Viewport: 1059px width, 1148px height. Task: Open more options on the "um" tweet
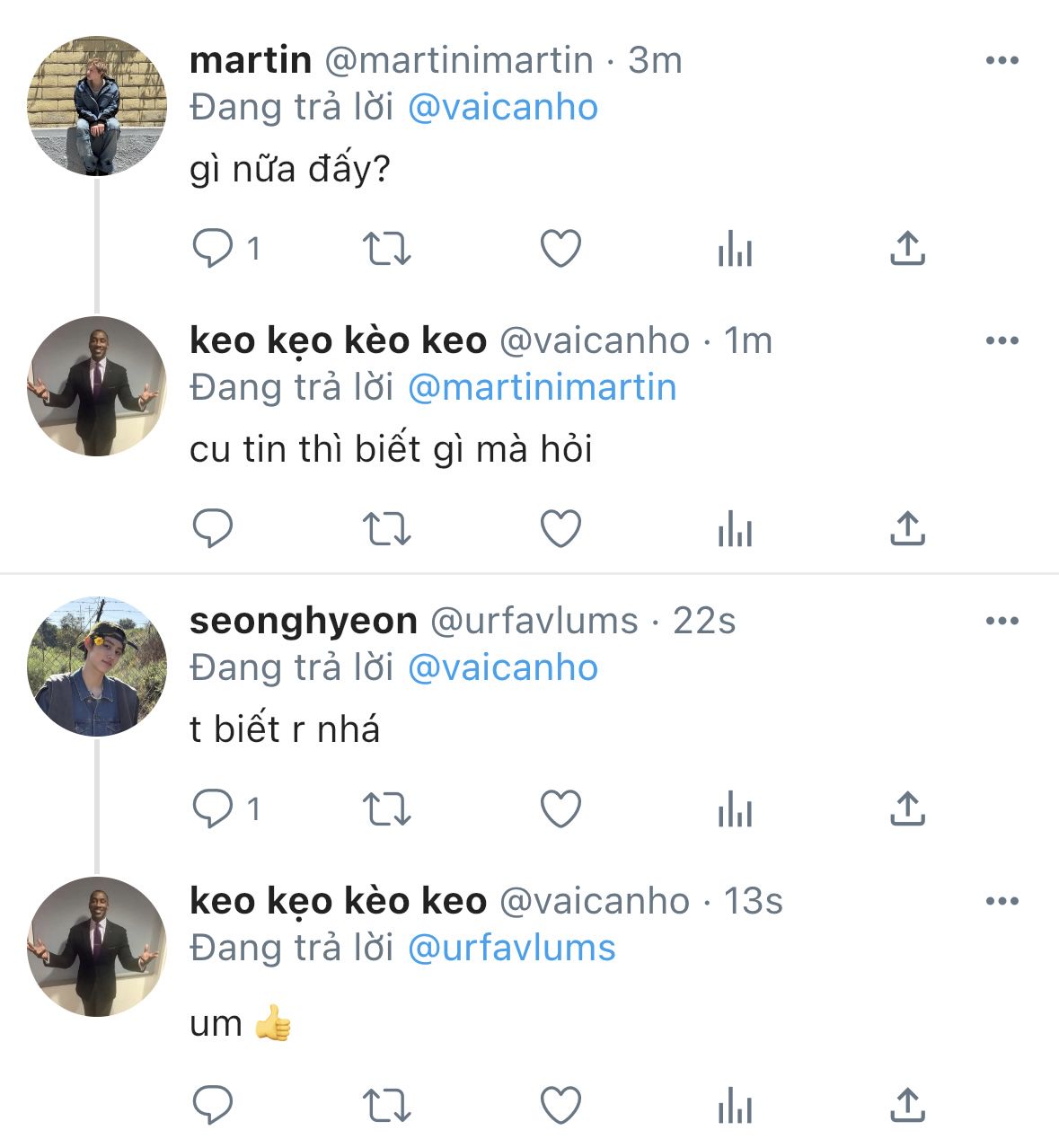1002,902
